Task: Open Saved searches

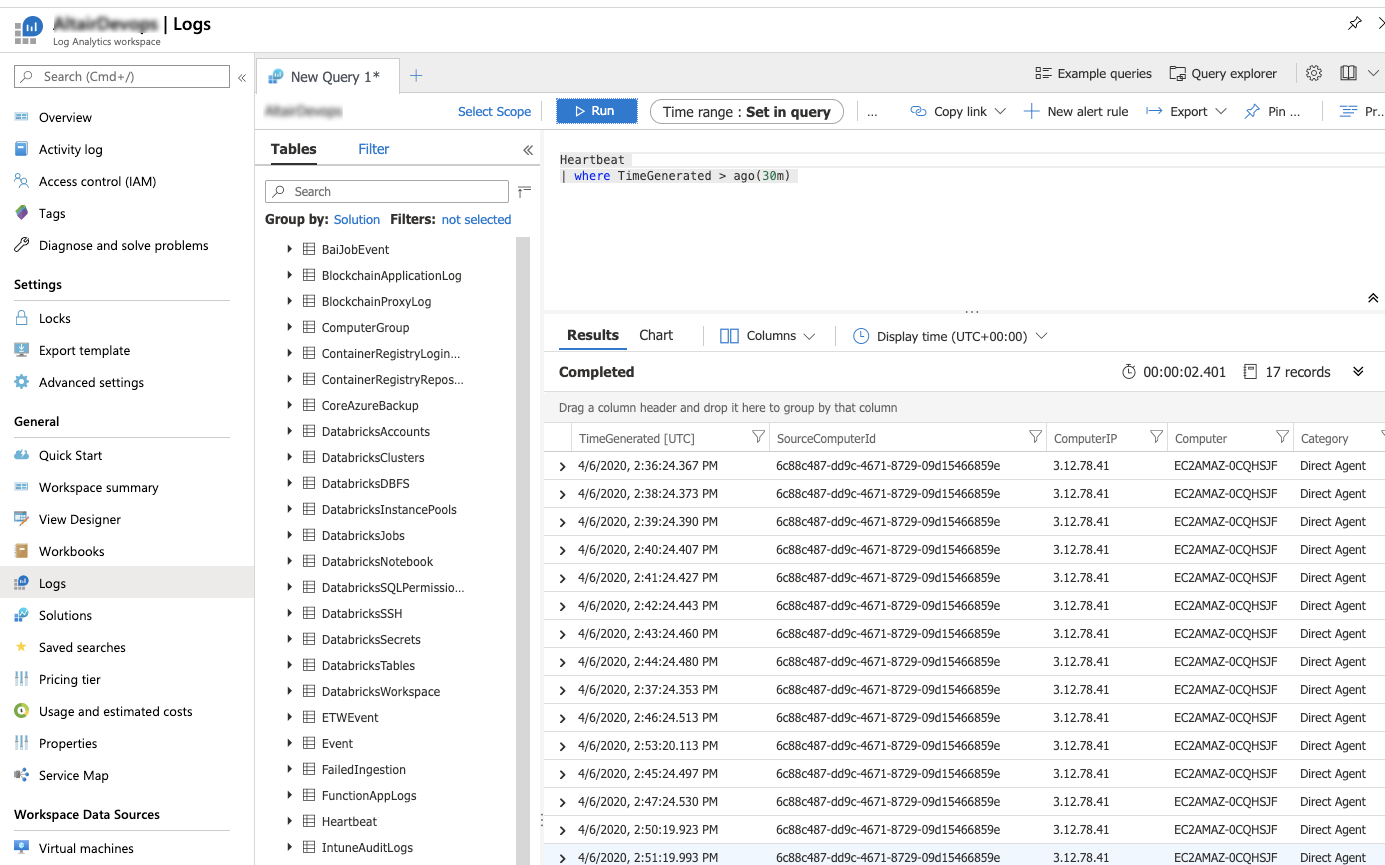Action: coord(82,648)
